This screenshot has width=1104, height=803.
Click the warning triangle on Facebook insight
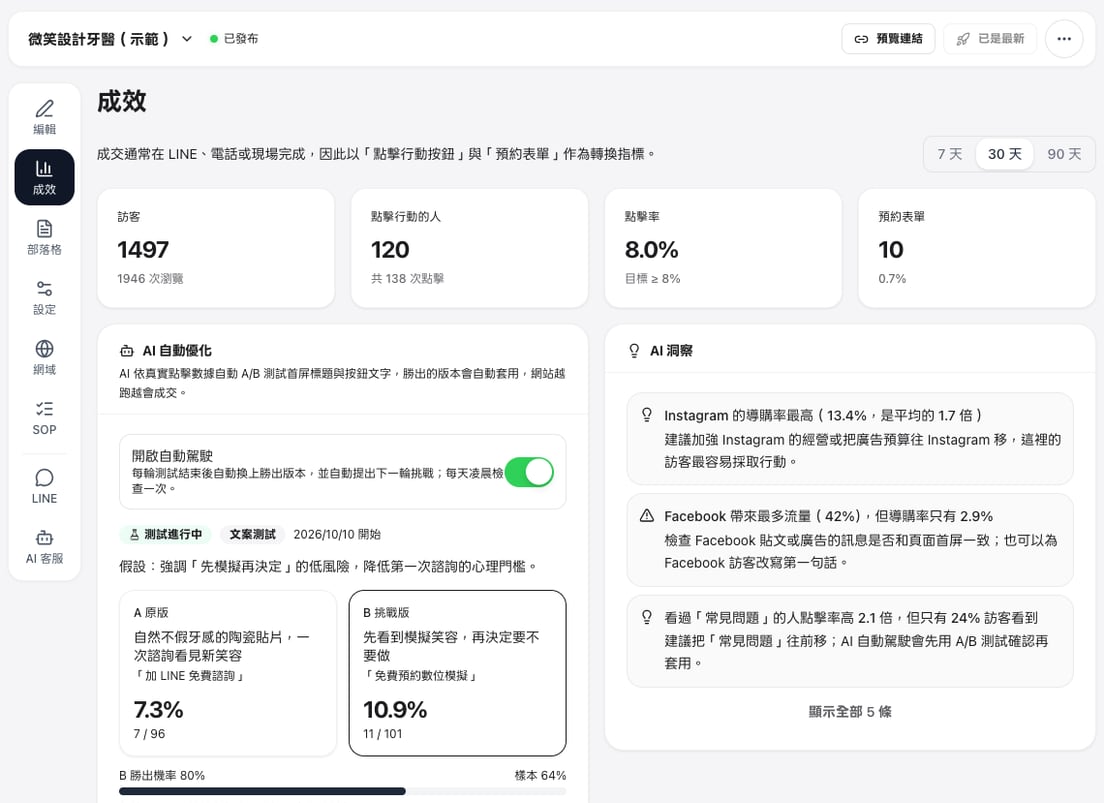click(646, 516)
